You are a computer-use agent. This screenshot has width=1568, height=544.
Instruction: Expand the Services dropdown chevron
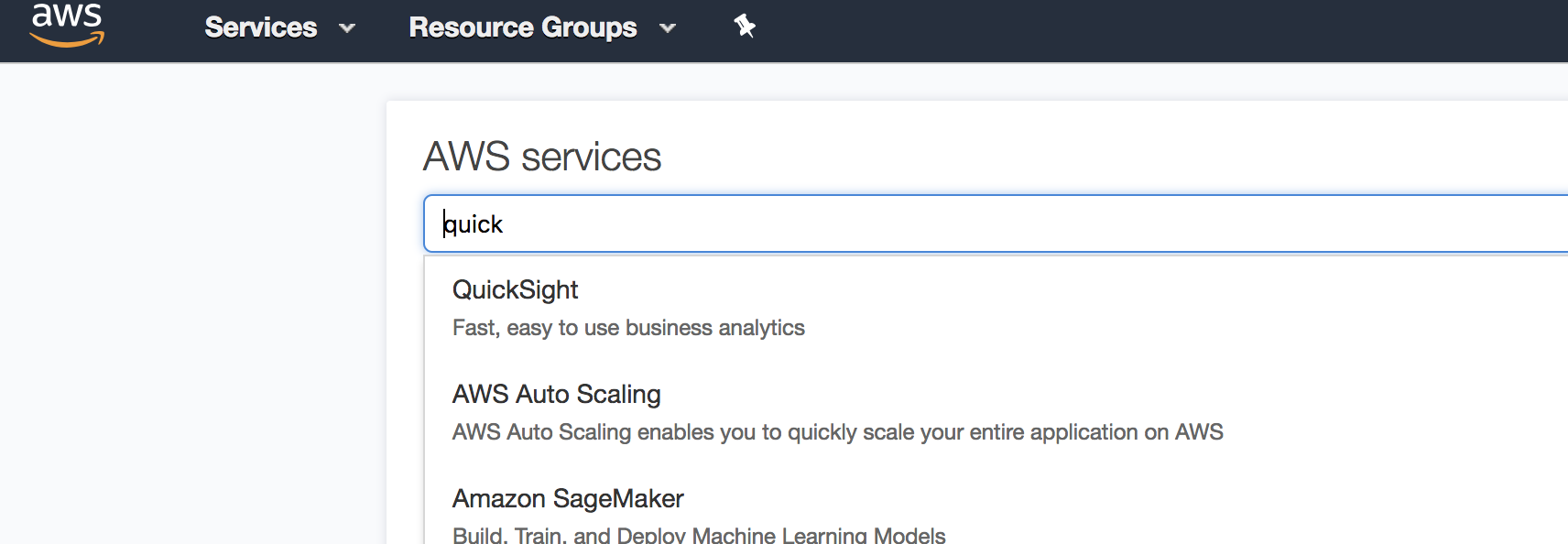click(x=347, y=28)
